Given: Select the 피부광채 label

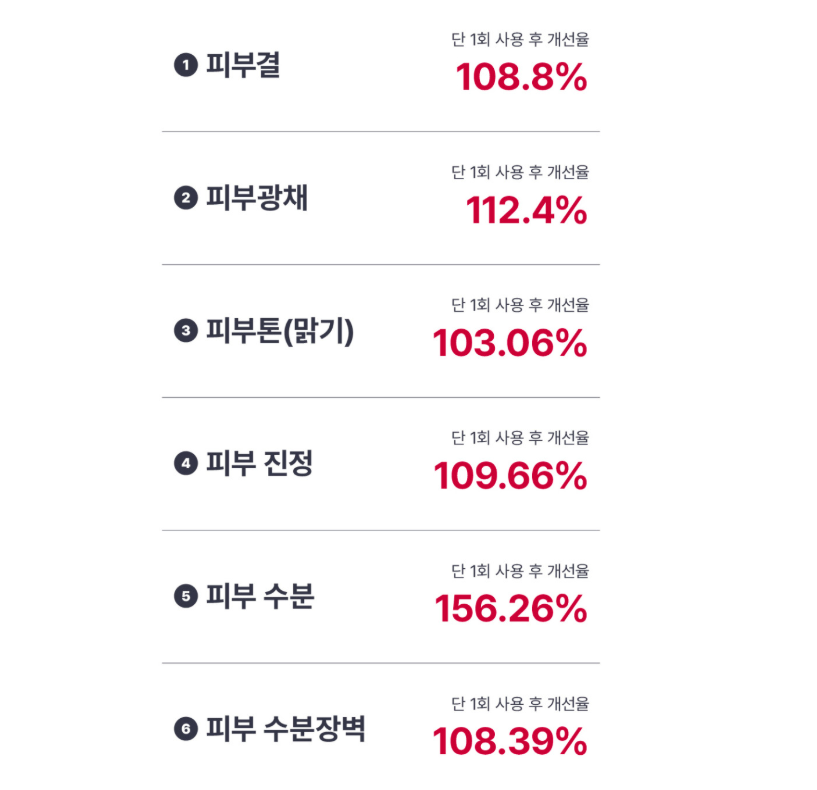Looking at the screenshot, I should (x=257, y=199).
